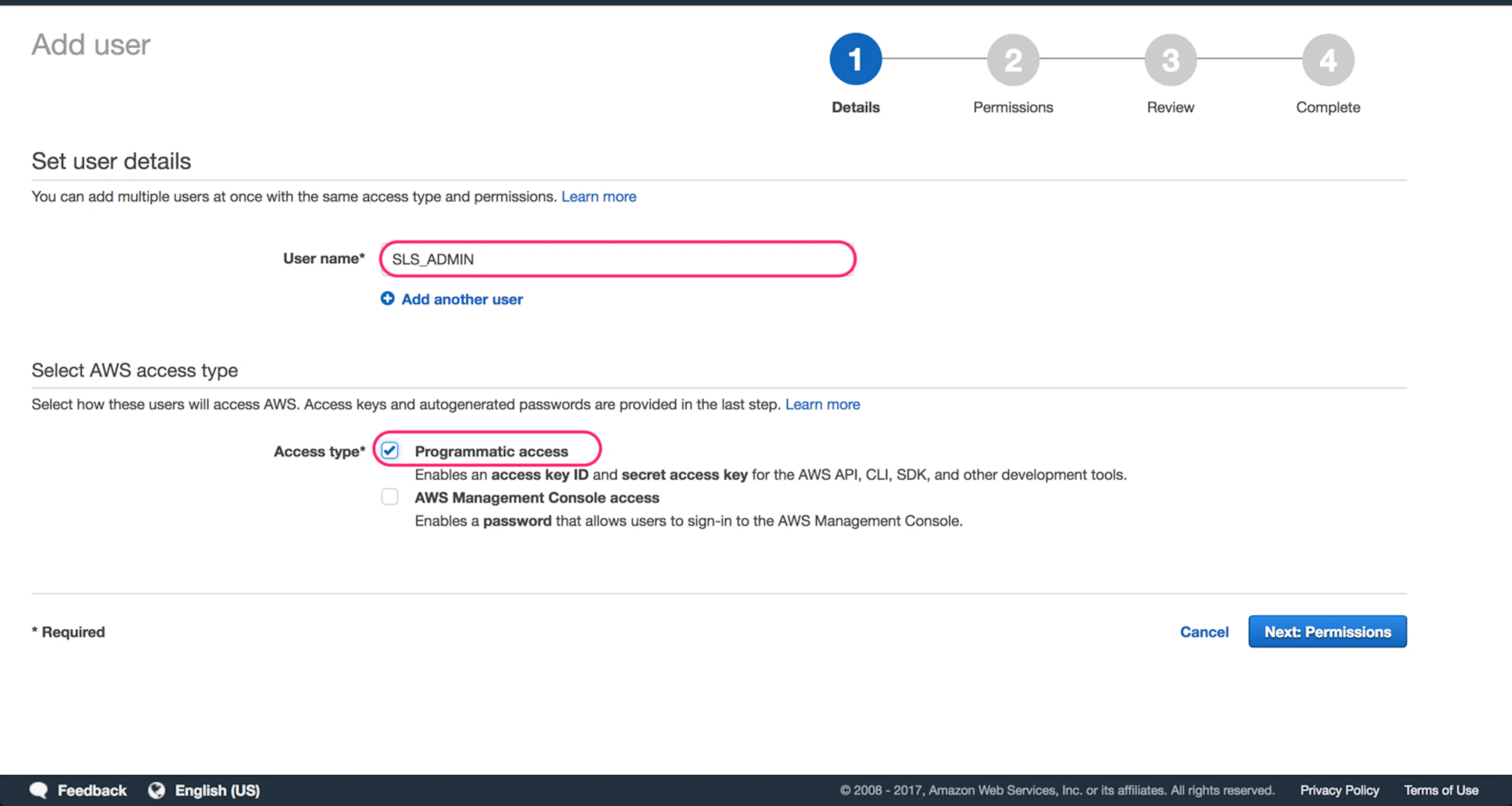Click step 4 Complete circle icon
Screen dimensions: 1512x806
1328,59
